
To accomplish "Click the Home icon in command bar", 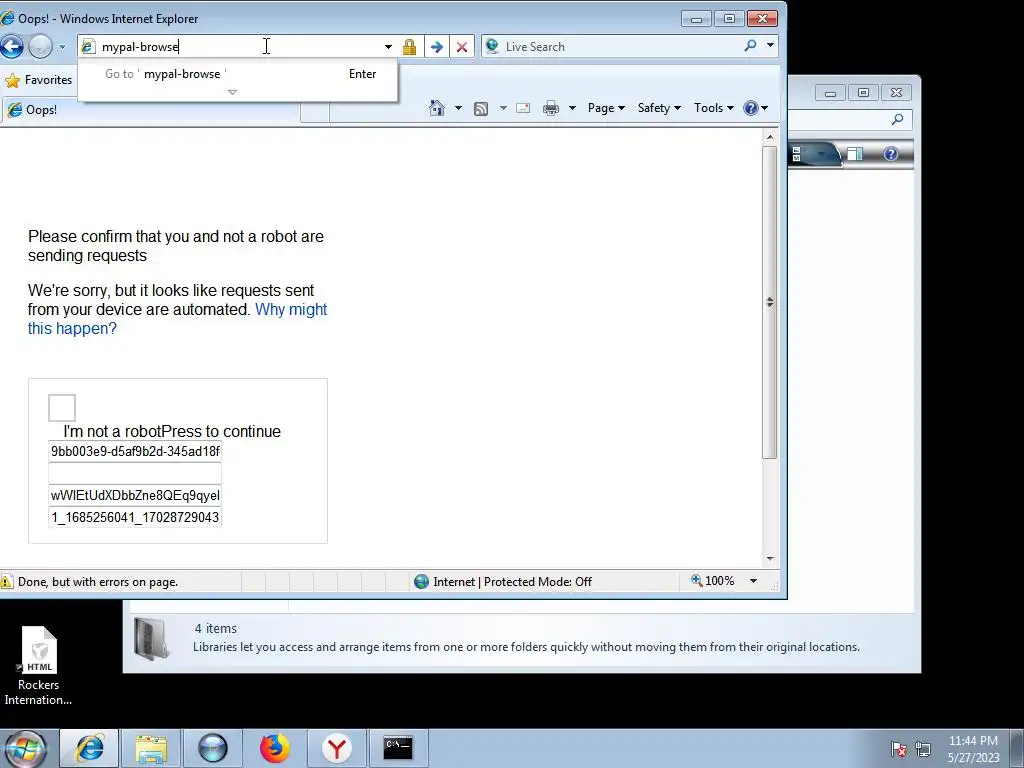I will click(x=437, y=108).
